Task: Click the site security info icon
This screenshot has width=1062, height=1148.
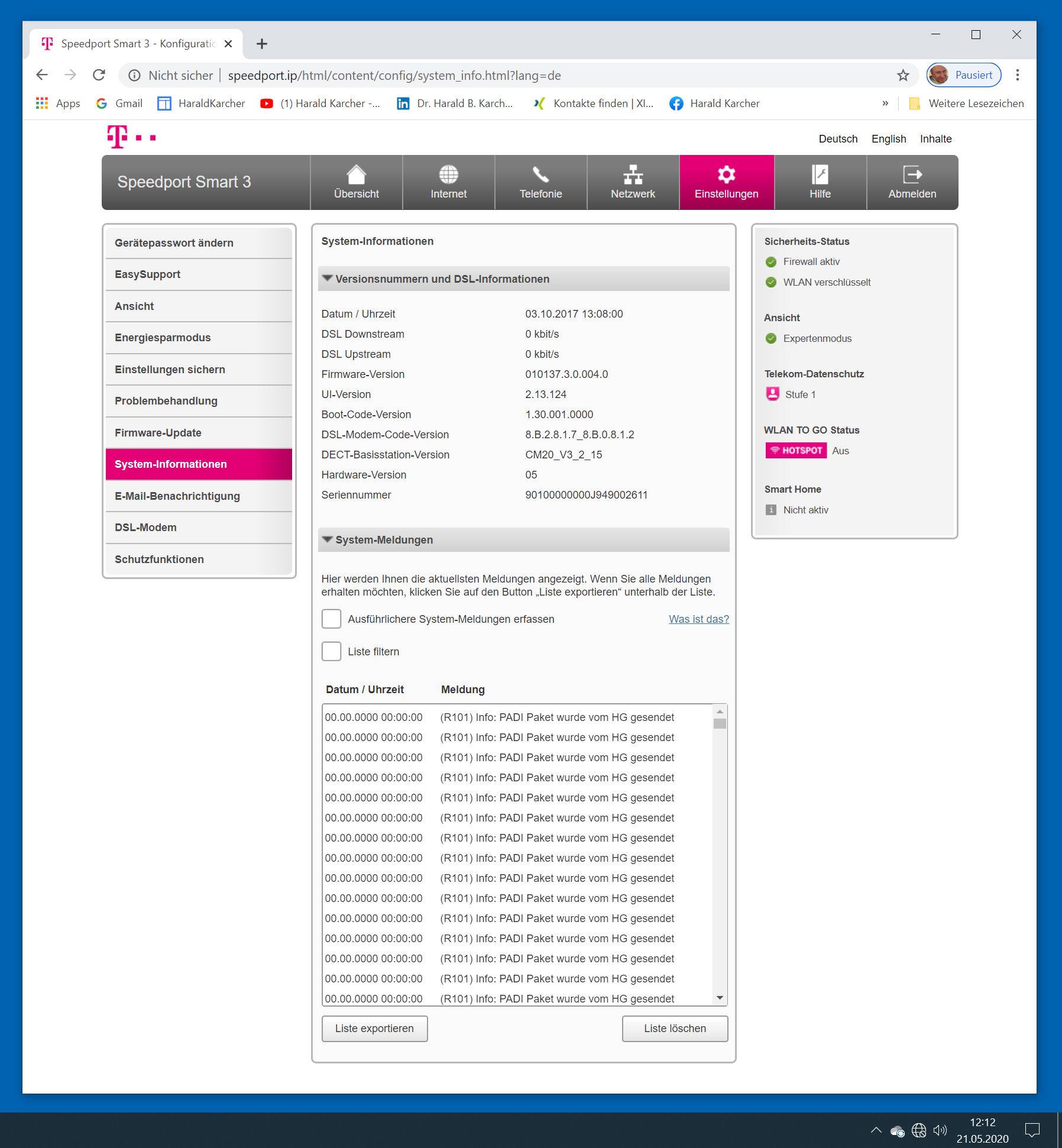Action: 134,76
